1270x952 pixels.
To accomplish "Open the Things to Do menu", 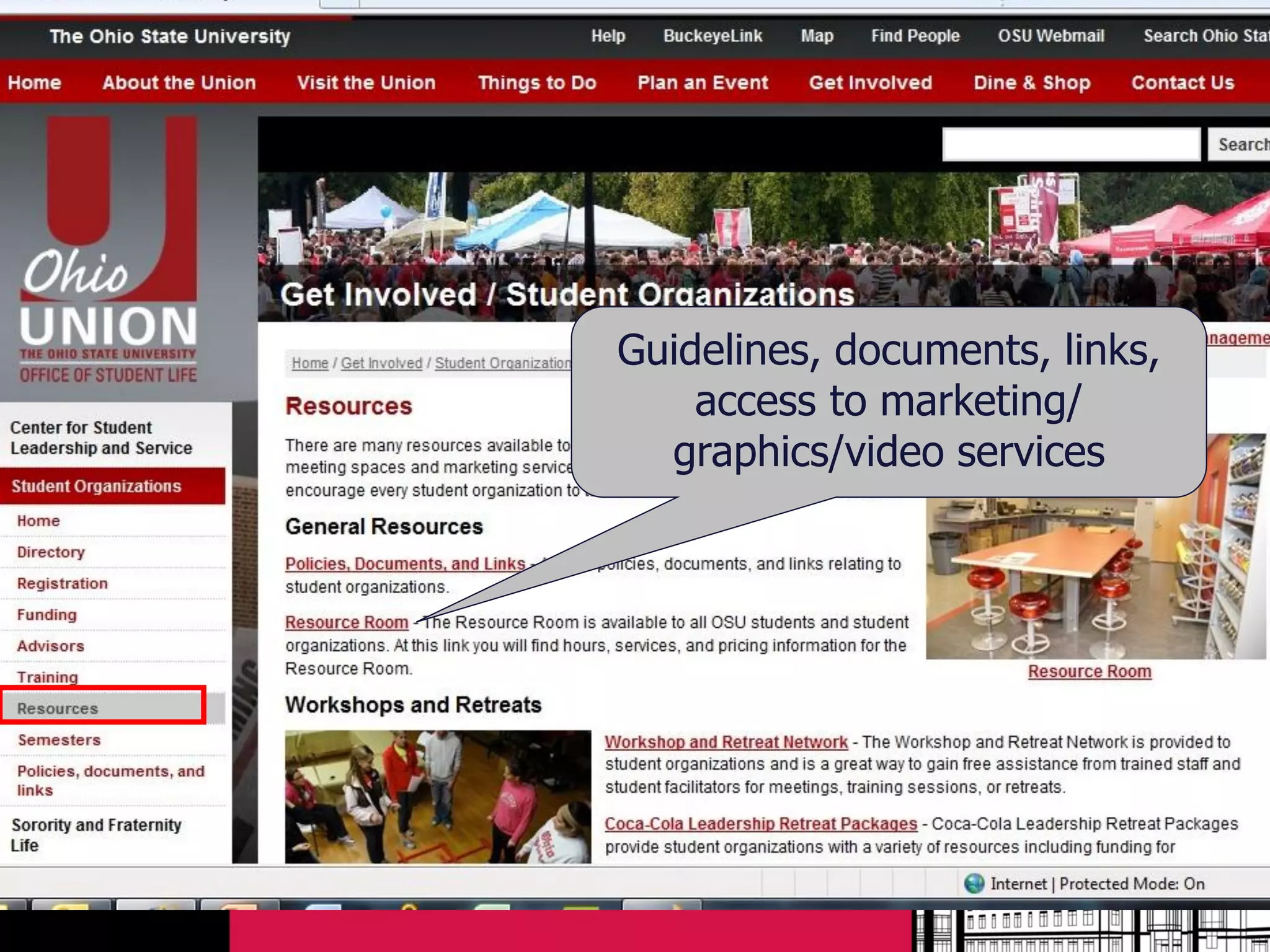I will tap(537, 82).
